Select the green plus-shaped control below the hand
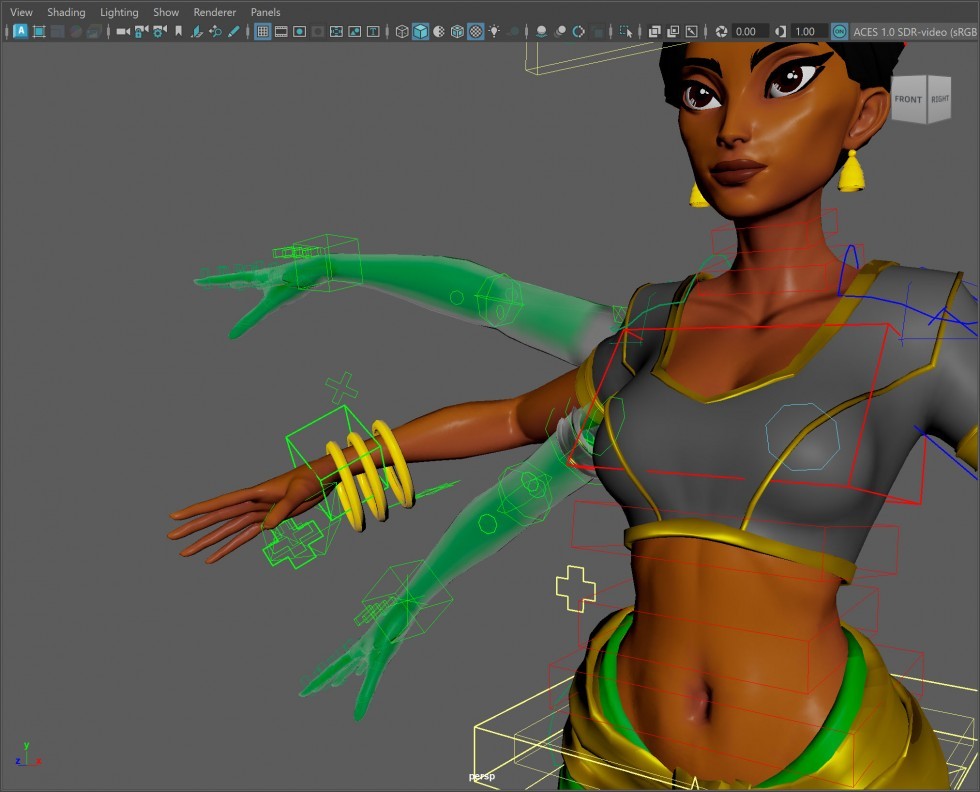The image size is (980, 792). [x=292, y=544]
